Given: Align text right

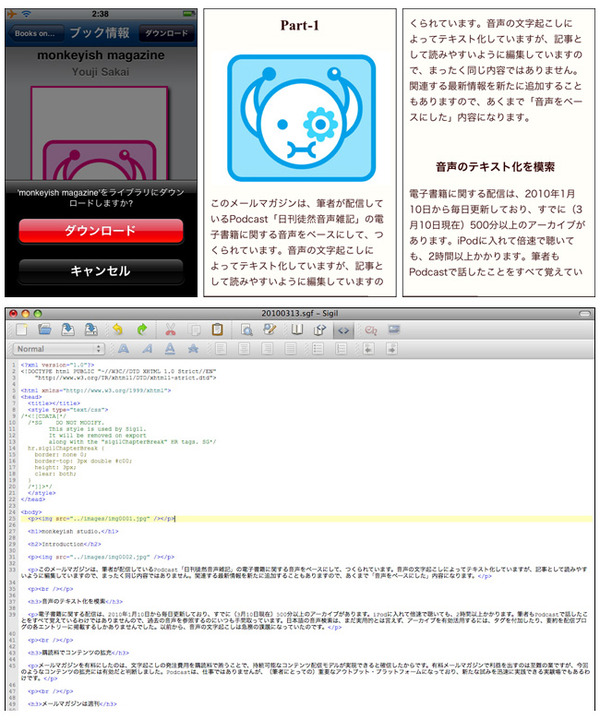Looking at the screenshot, I should tap(267, 349).
